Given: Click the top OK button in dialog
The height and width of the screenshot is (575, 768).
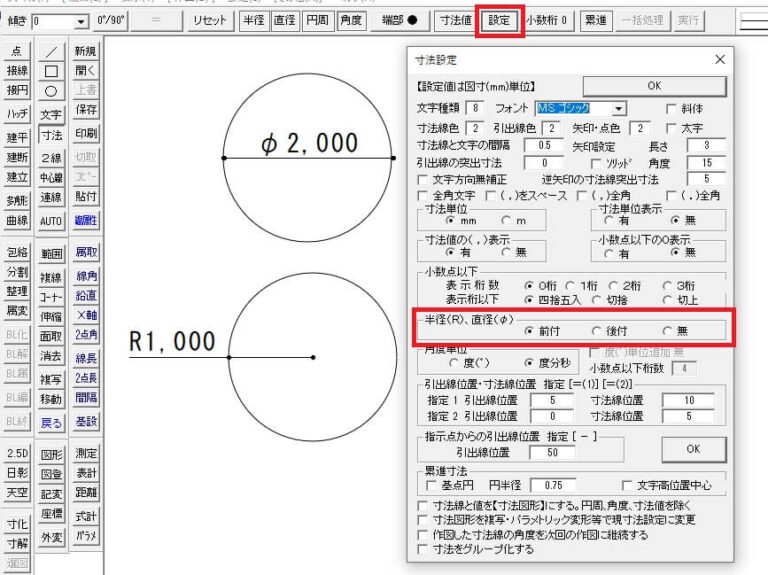Looking at the screenshot, I should [653, 86].
